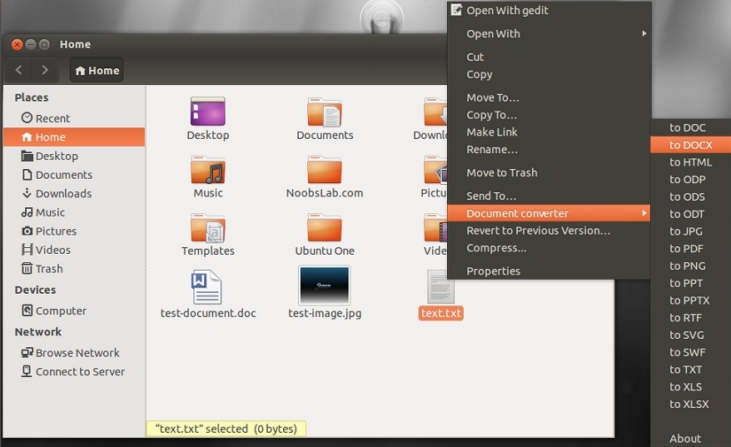Select the test-document.doc file icon
The image size is (731, 447).
[x=207, y=287]
